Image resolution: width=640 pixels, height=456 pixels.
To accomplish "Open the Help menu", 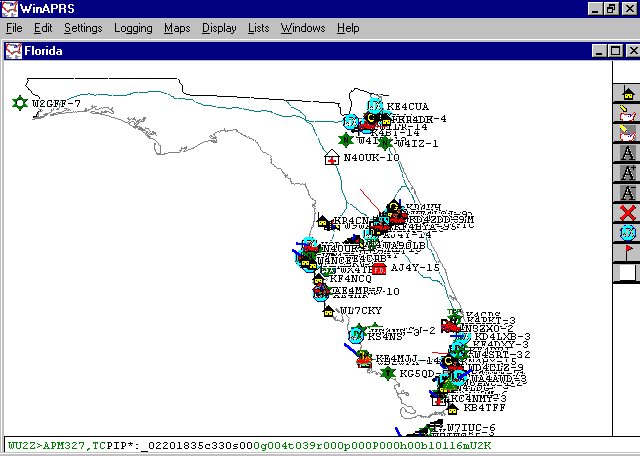I will 348,28.
